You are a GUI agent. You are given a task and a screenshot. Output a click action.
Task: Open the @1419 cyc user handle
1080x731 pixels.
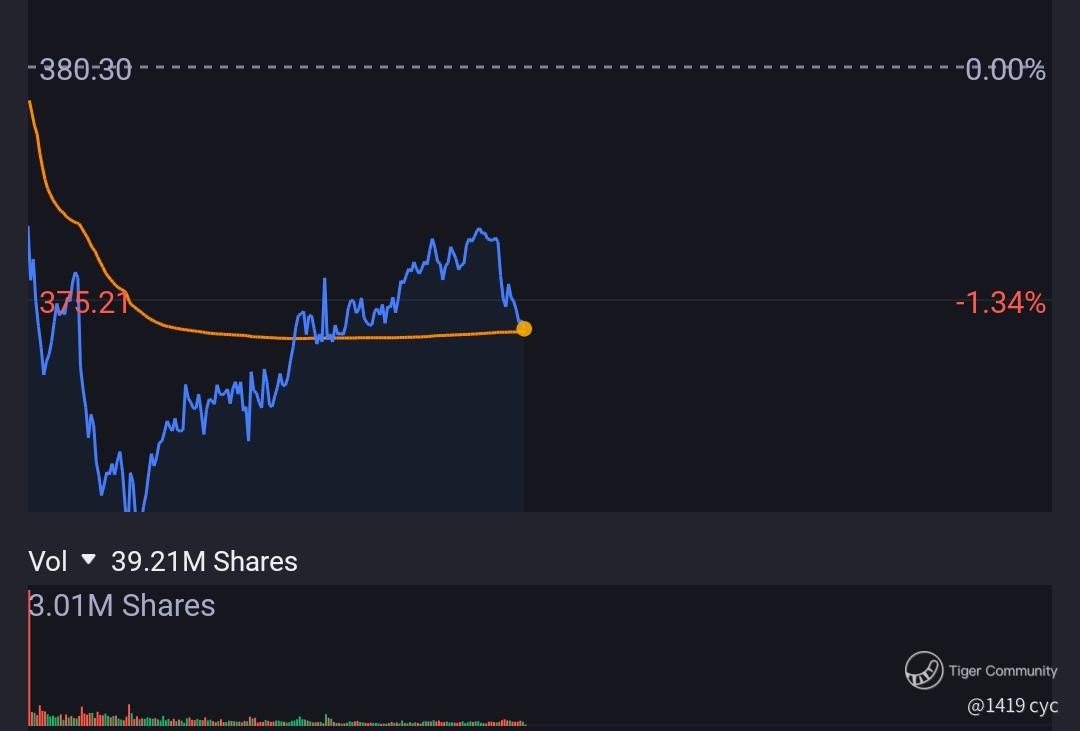(x=1012, y=706)
